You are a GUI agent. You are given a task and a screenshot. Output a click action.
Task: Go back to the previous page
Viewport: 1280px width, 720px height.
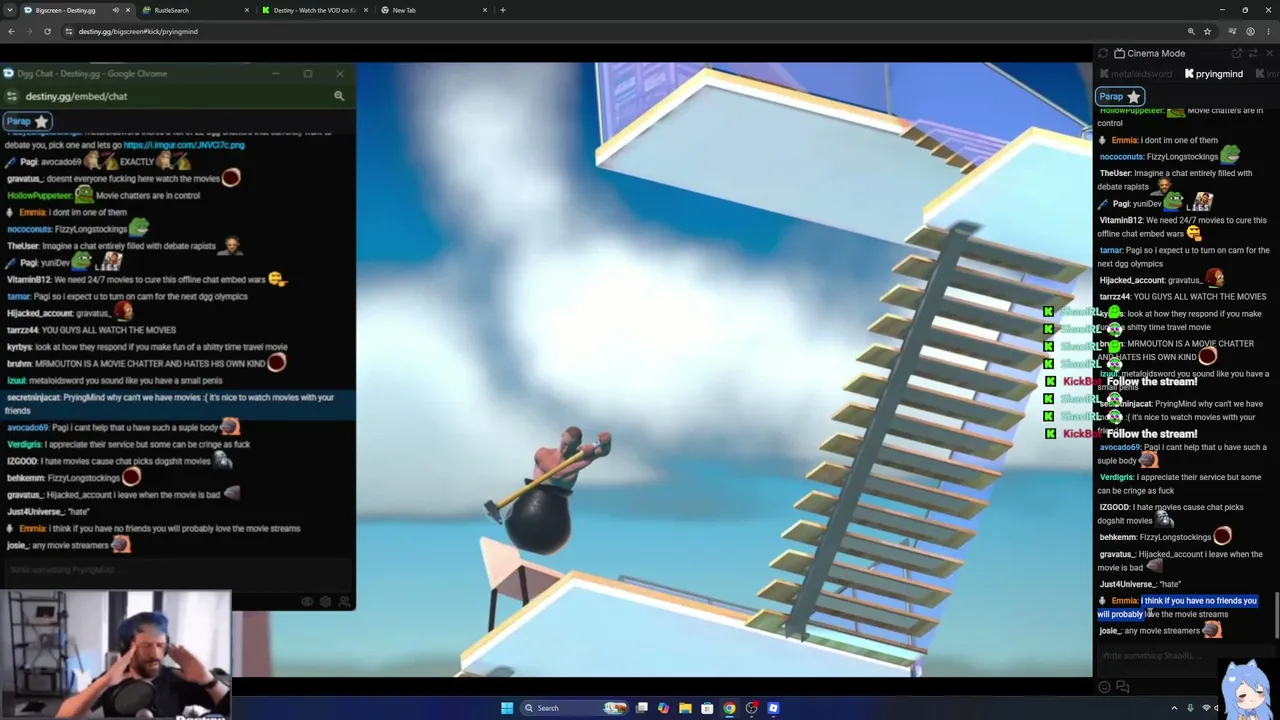11,31
